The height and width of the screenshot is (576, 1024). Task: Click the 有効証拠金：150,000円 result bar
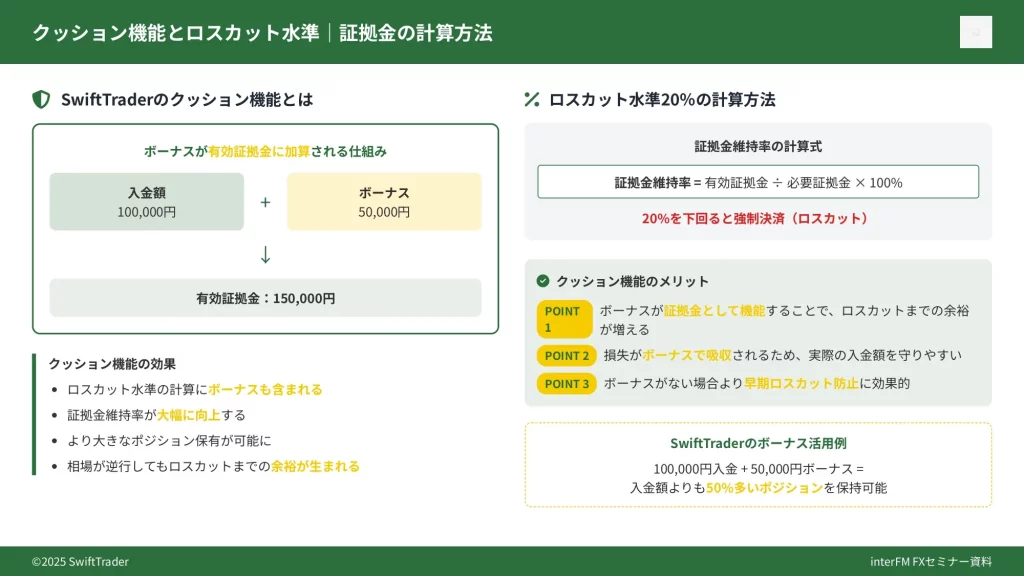tap(265, 298)
